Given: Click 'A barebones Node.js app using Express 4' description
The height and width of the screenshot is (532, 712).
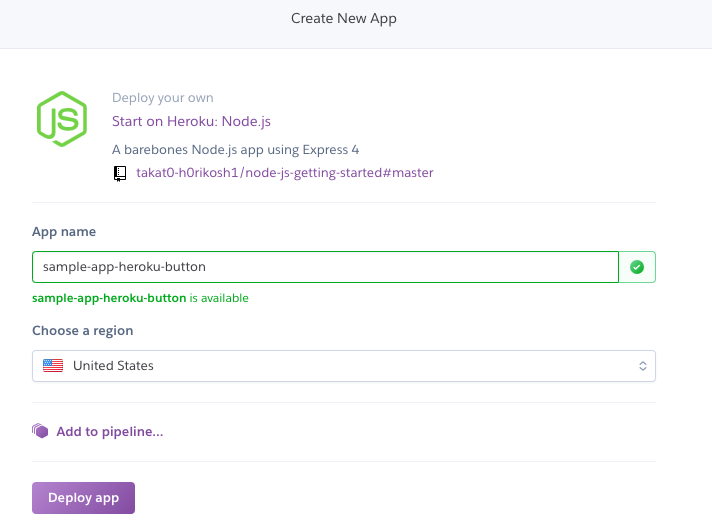Looking at the screenshot, I should (235, 150).
